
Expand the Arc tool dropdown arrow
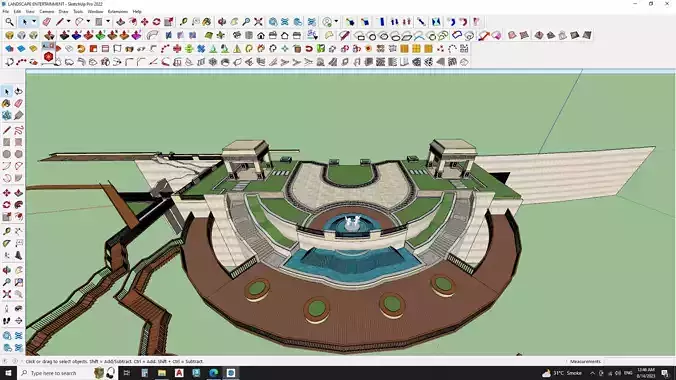click(x=88, y=22)
